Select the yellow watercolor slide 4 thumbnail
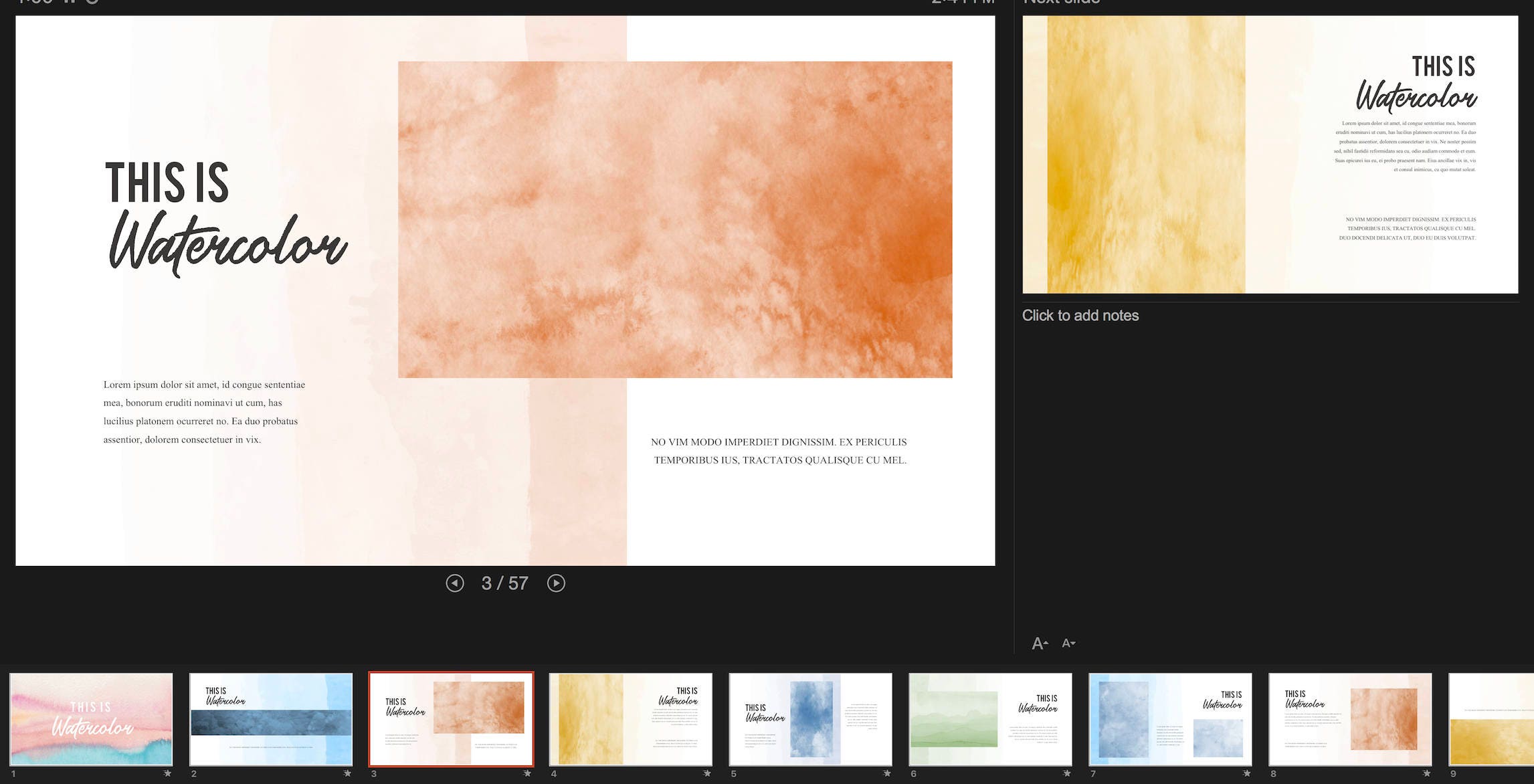The height and width of the screenshot is (784, 1534). tap(631, 720)
